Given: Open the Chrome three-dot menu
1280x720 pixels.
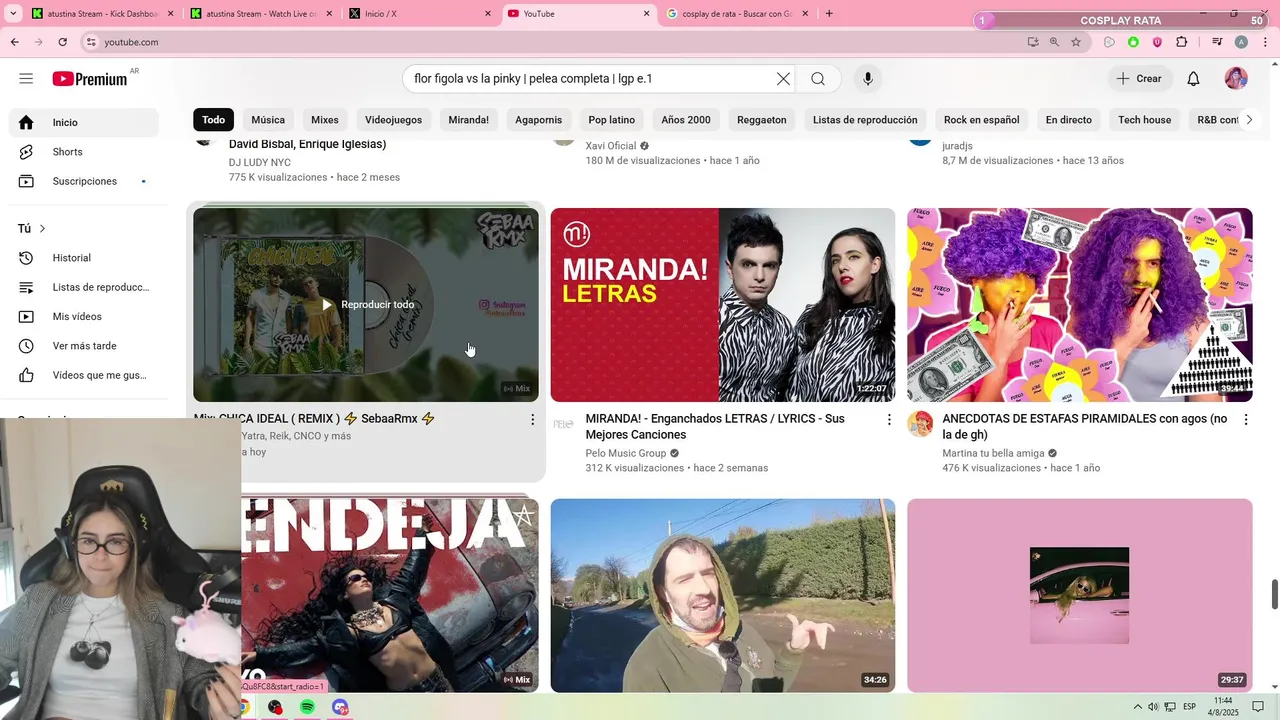Looking at the screenshot, I should click(1265, 42).
